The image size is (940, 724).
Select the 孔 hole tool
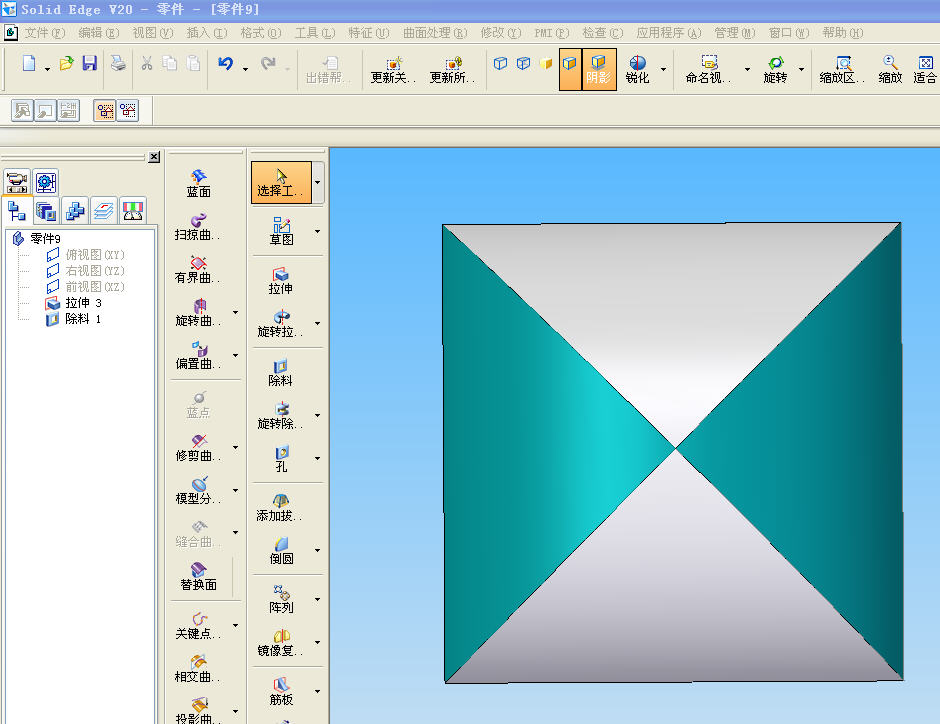(281, 458)
